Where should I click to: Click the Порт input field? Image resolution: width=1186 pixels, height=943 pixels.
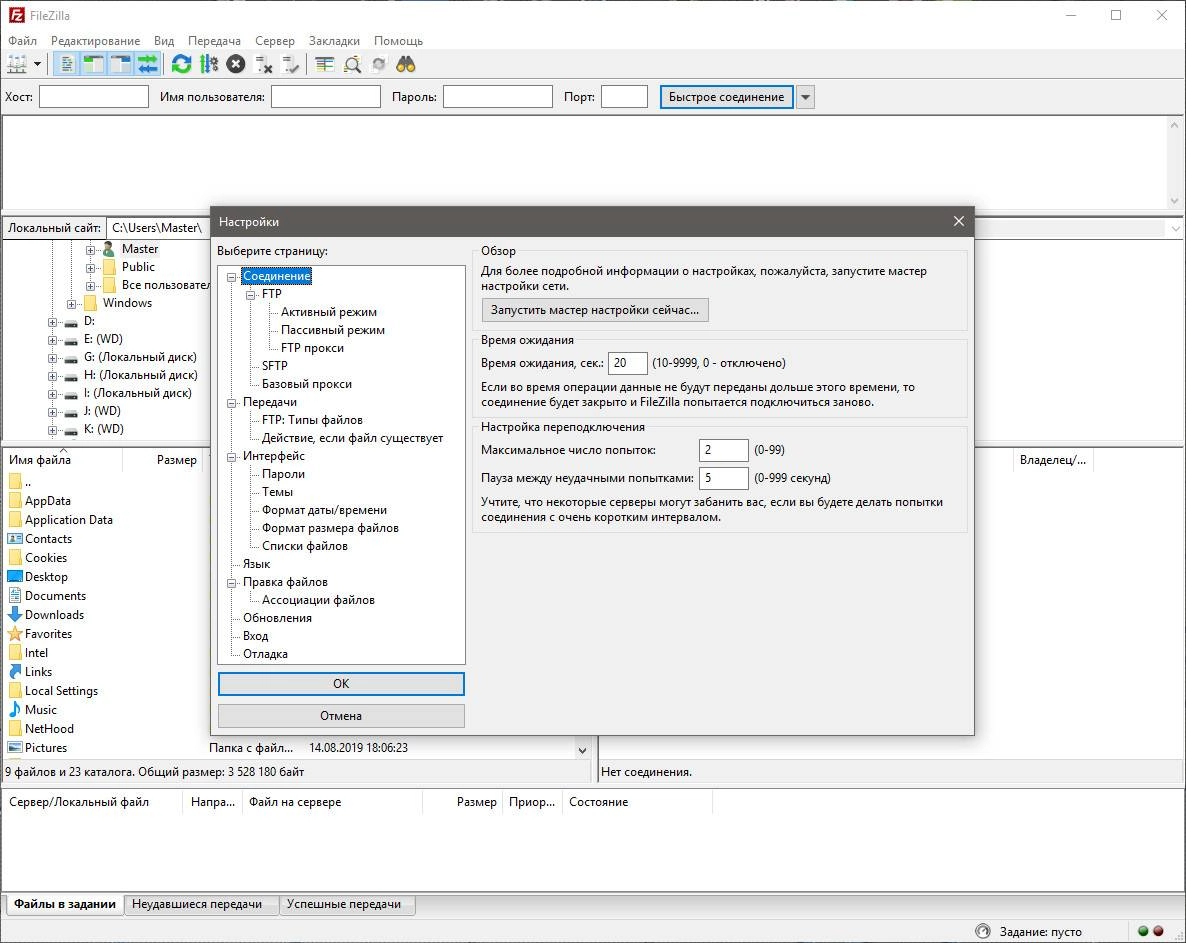[624, 97]
